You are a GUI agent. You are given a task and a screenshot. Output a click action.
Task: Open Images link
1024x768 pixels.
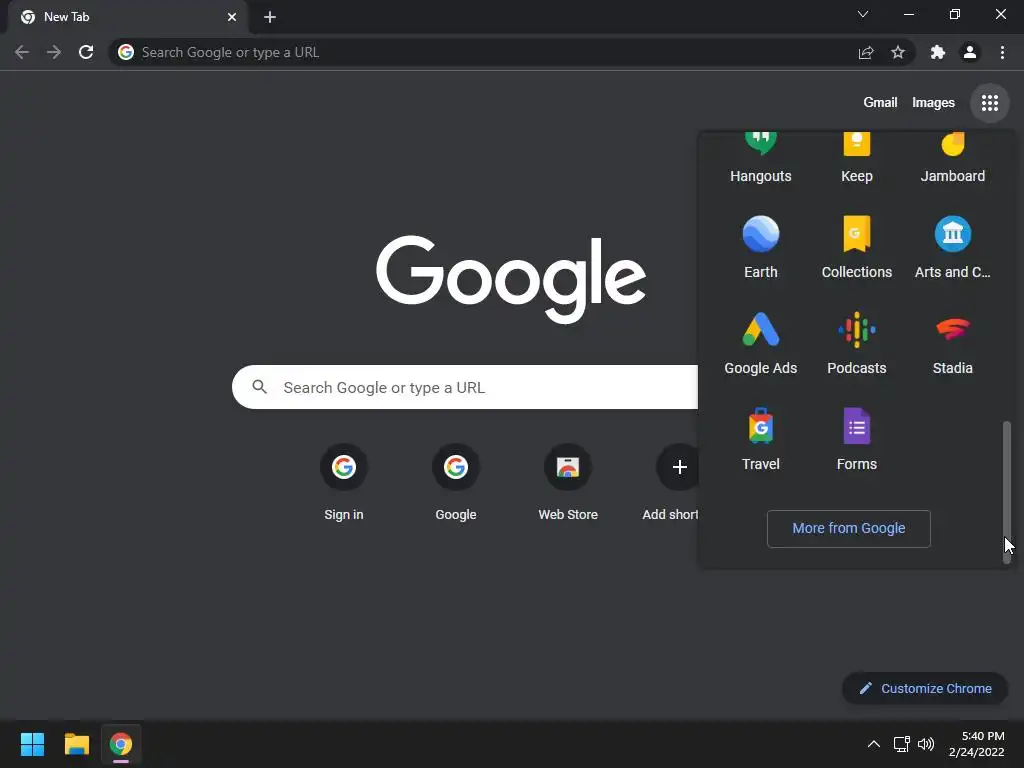[933, 103]
